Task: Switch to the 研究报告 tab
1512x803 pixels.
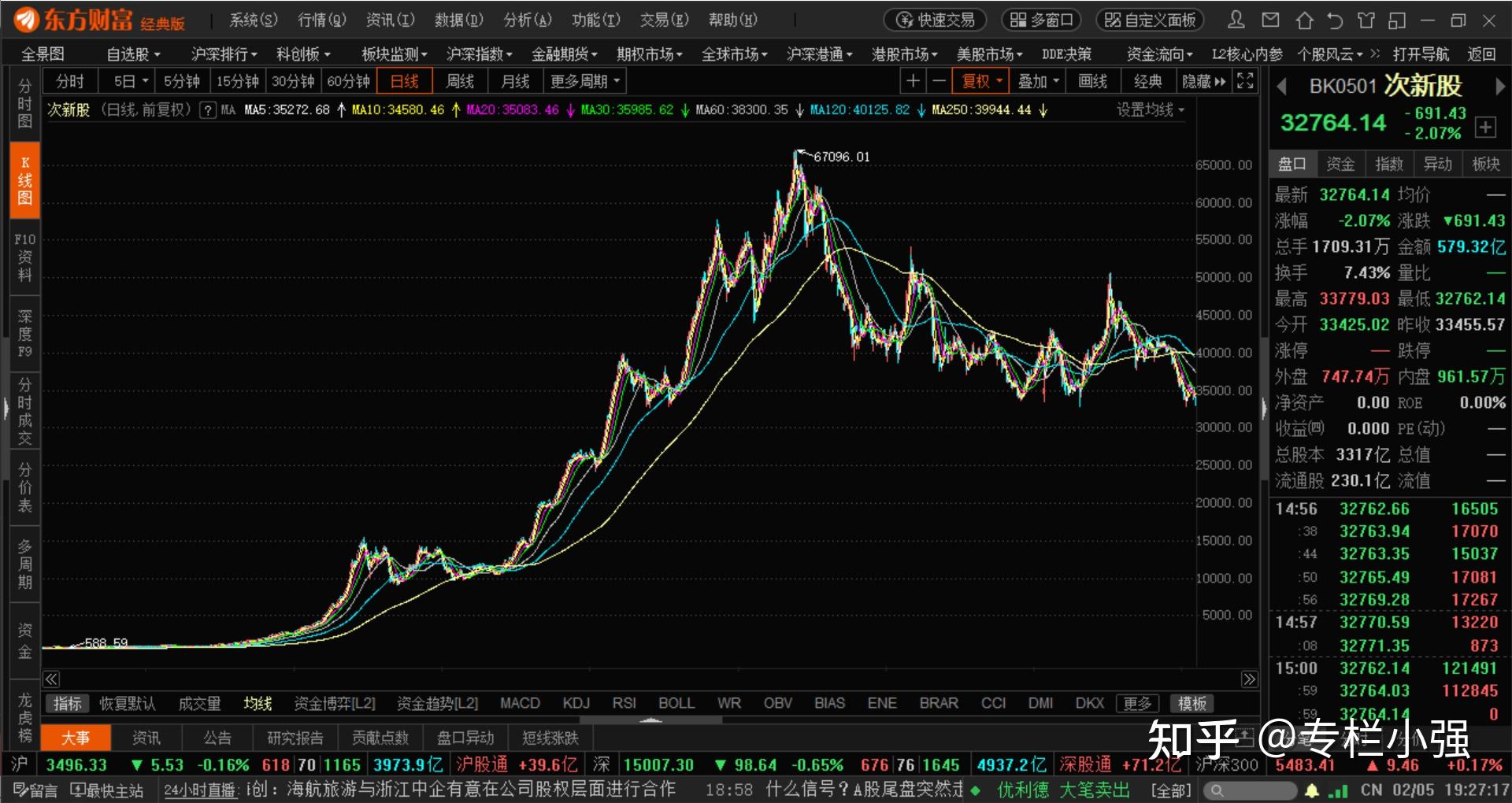Action: click(x=295, y=738)
